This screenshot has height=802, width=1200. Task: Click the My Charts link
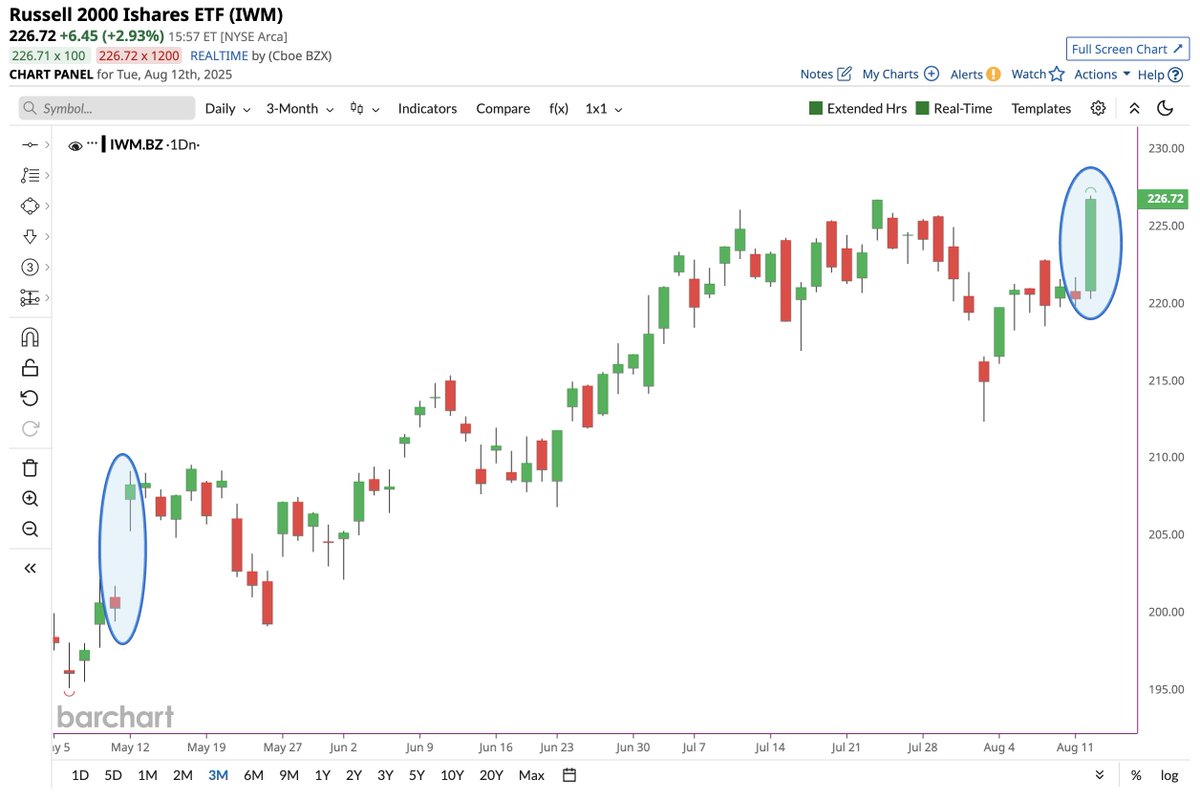[x=890, y=74]
